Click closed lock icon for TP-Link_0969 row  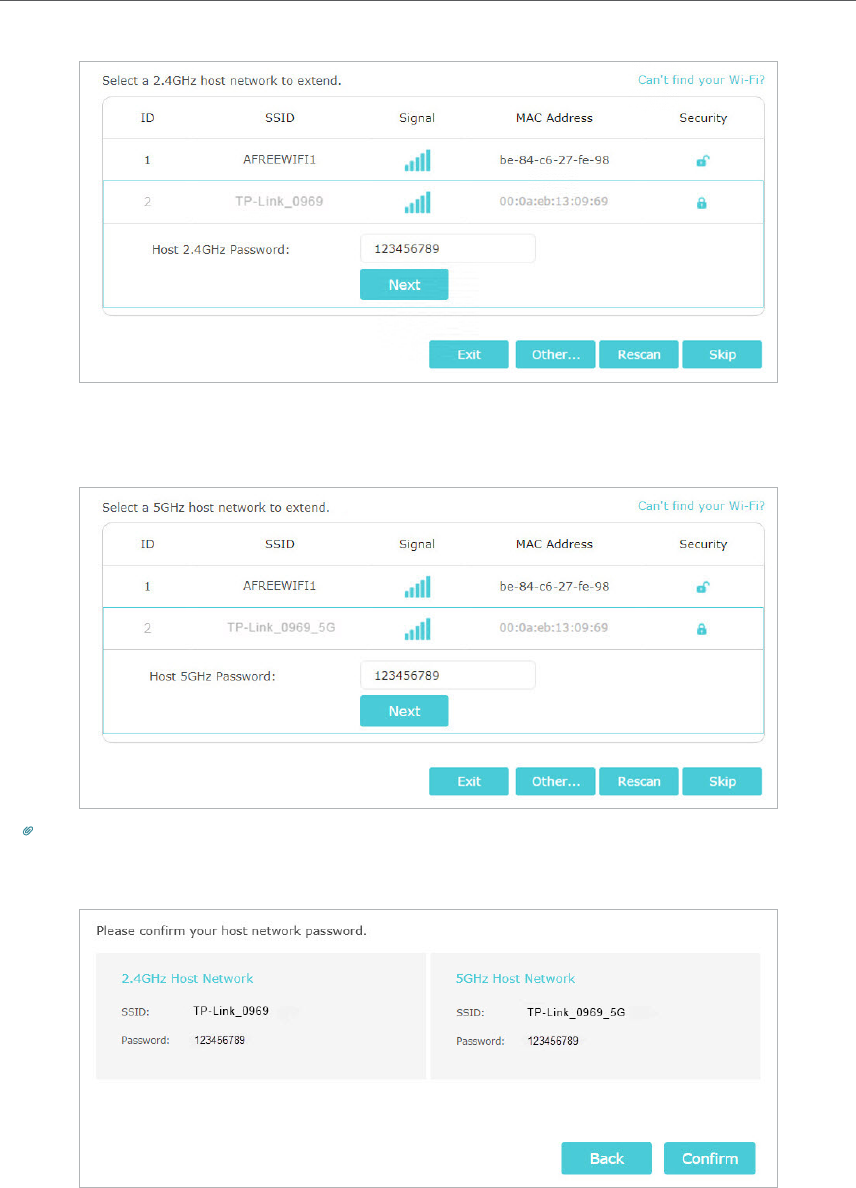pyautogui.click(x=701, y=203)
